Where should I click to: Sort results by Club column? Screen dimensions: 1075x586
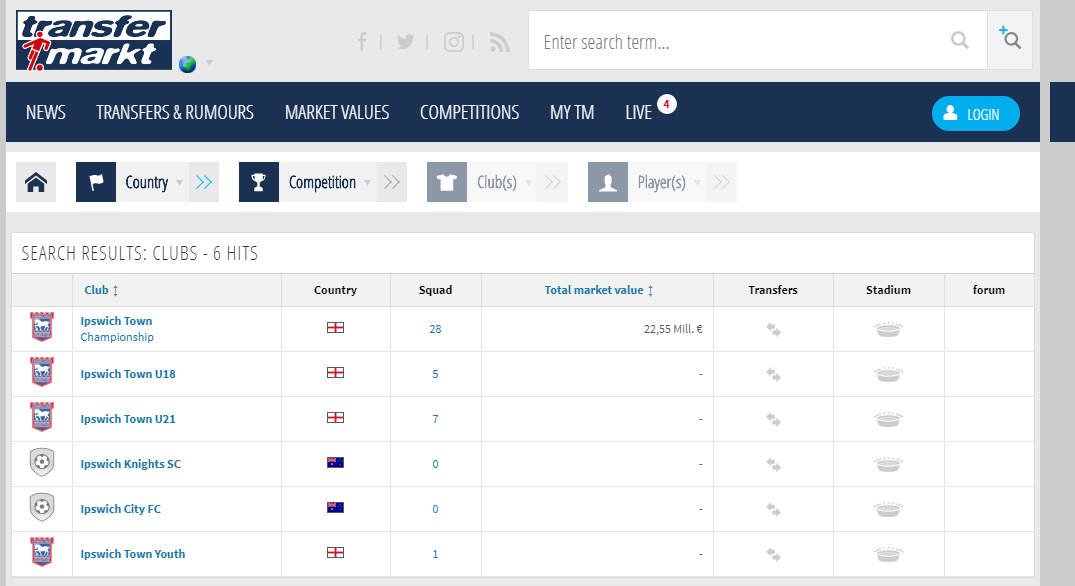(x=101, y=290)
